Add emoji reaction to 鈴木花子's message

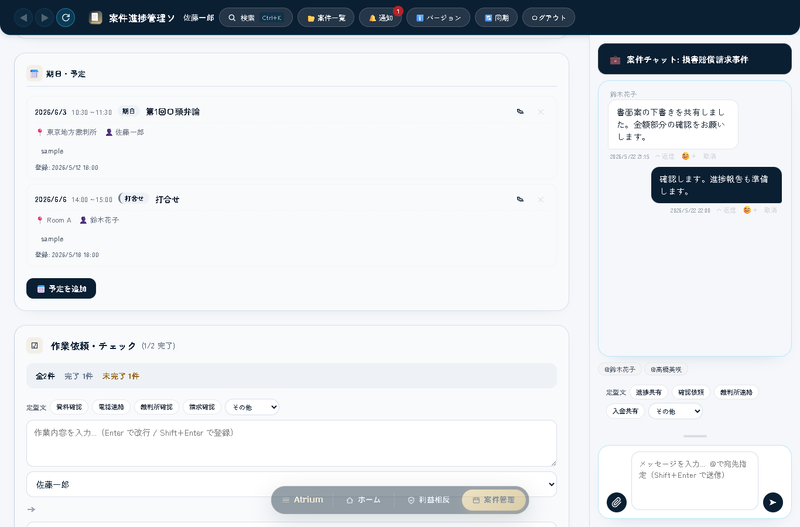tap(688, 156)
